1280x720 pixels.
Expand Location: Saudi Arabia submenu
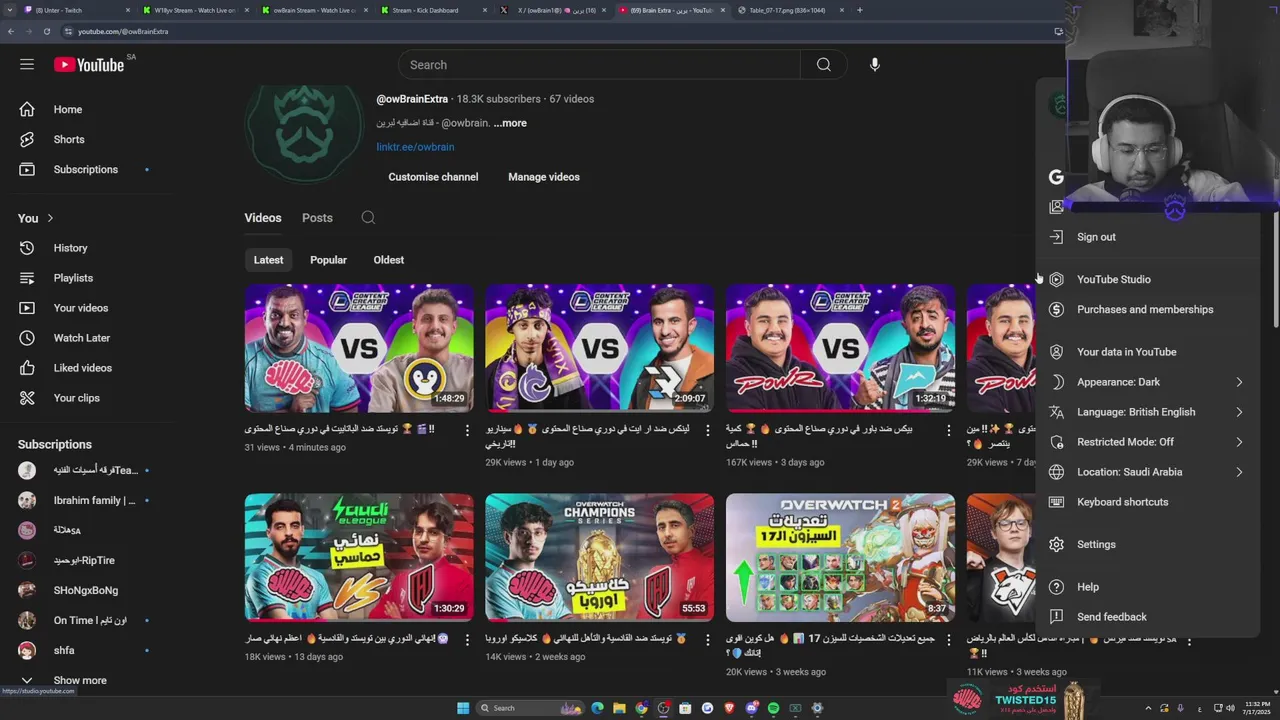1239,472
